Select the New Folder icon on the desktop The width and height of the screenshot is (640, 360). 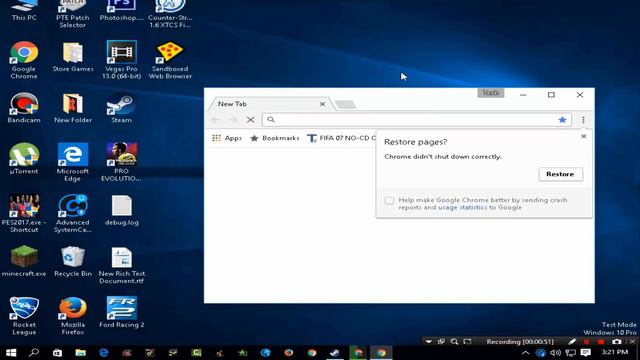(73, 108)
